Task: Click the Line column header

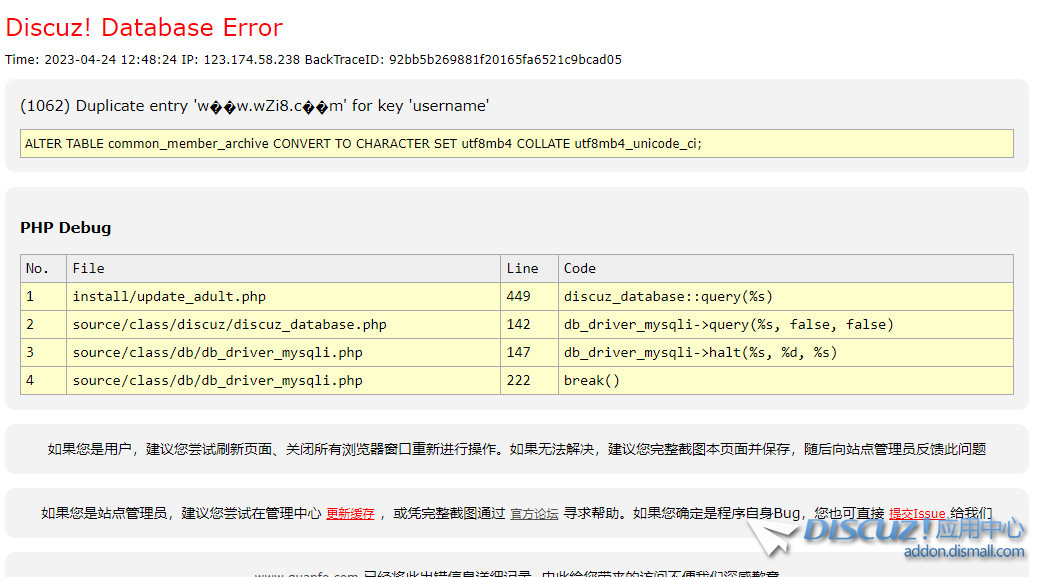Action: pos(522,268)
